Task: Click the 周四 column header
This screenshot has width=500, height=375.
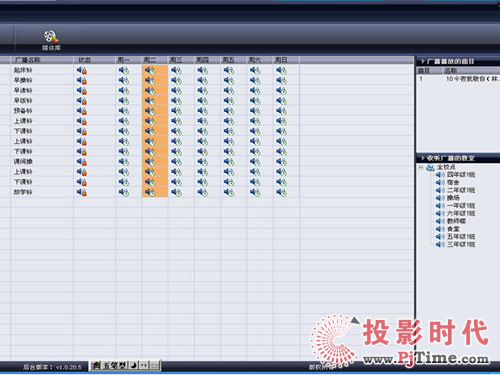Action: (203, 60)
